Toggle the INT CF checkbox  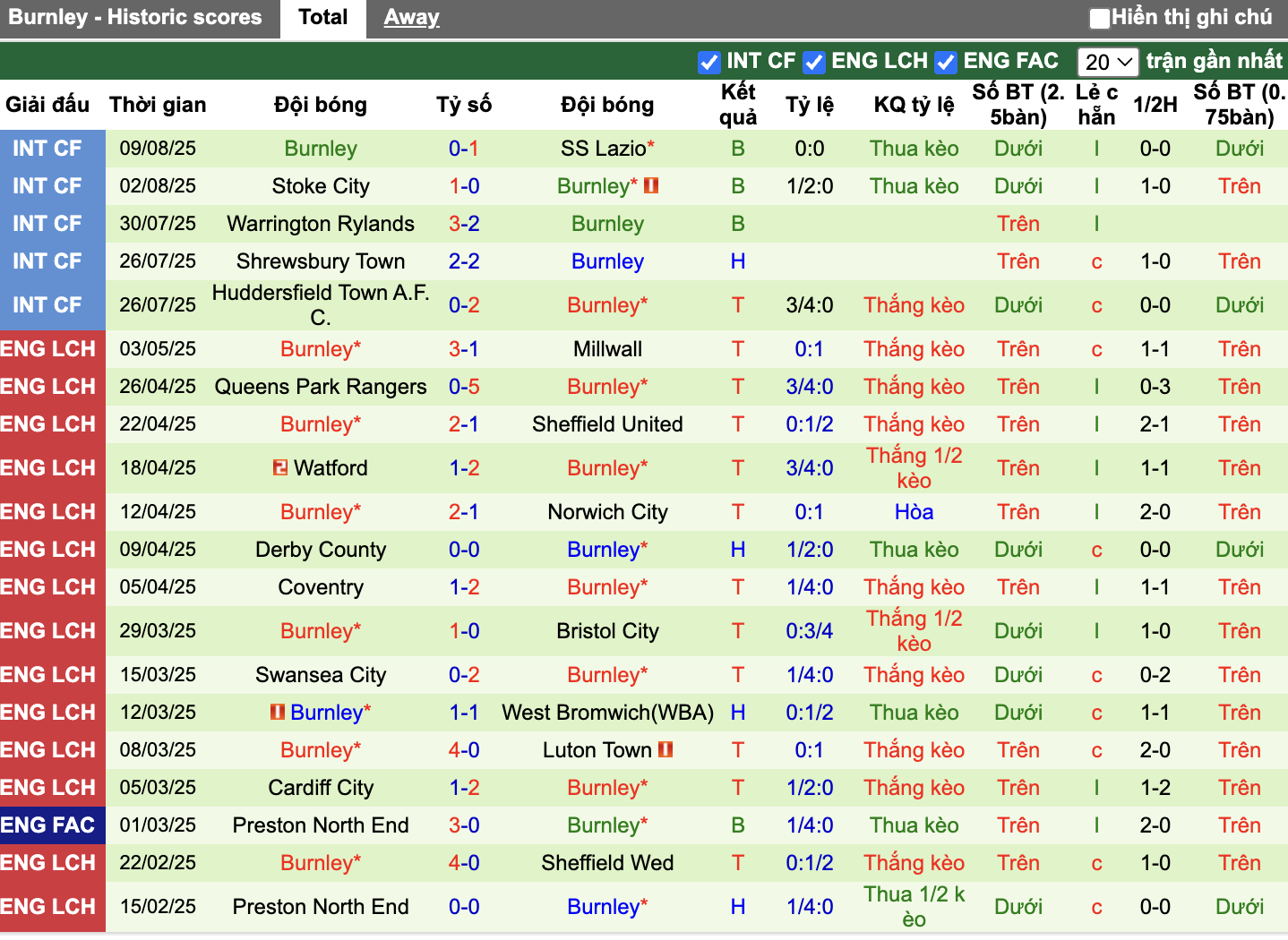tap(708, 62)
